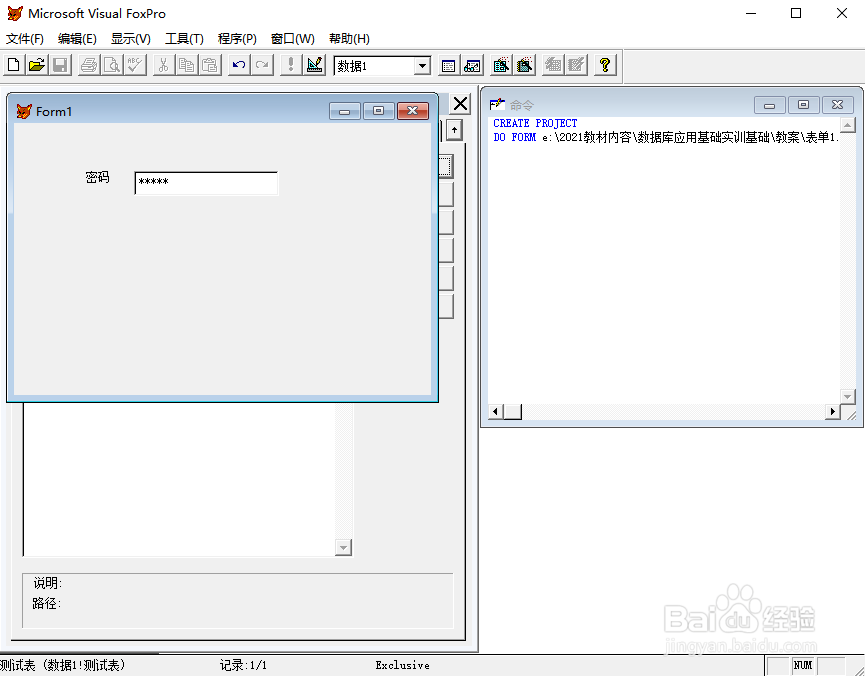
Task: Click the Cut scissors icon
Action: (163, 65)
